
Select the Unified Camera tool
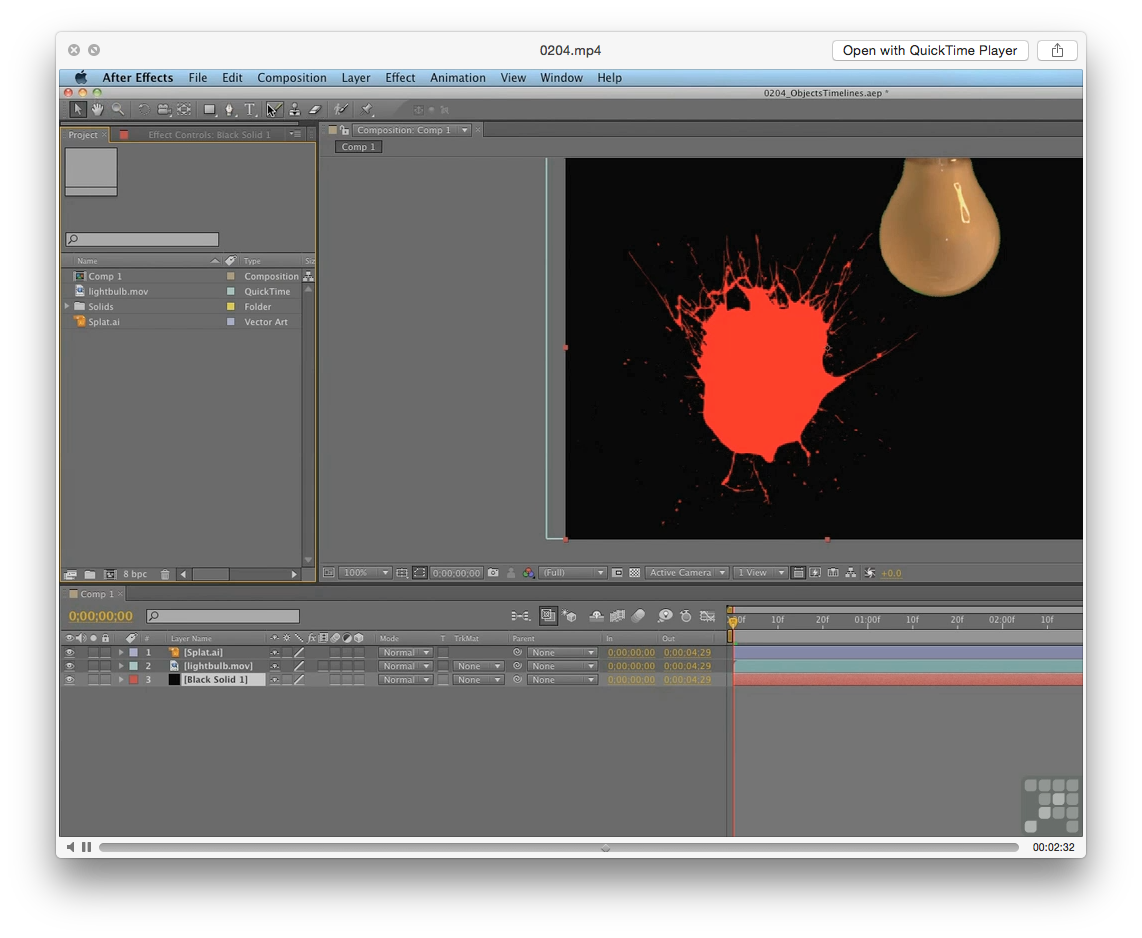click(164, 109)
